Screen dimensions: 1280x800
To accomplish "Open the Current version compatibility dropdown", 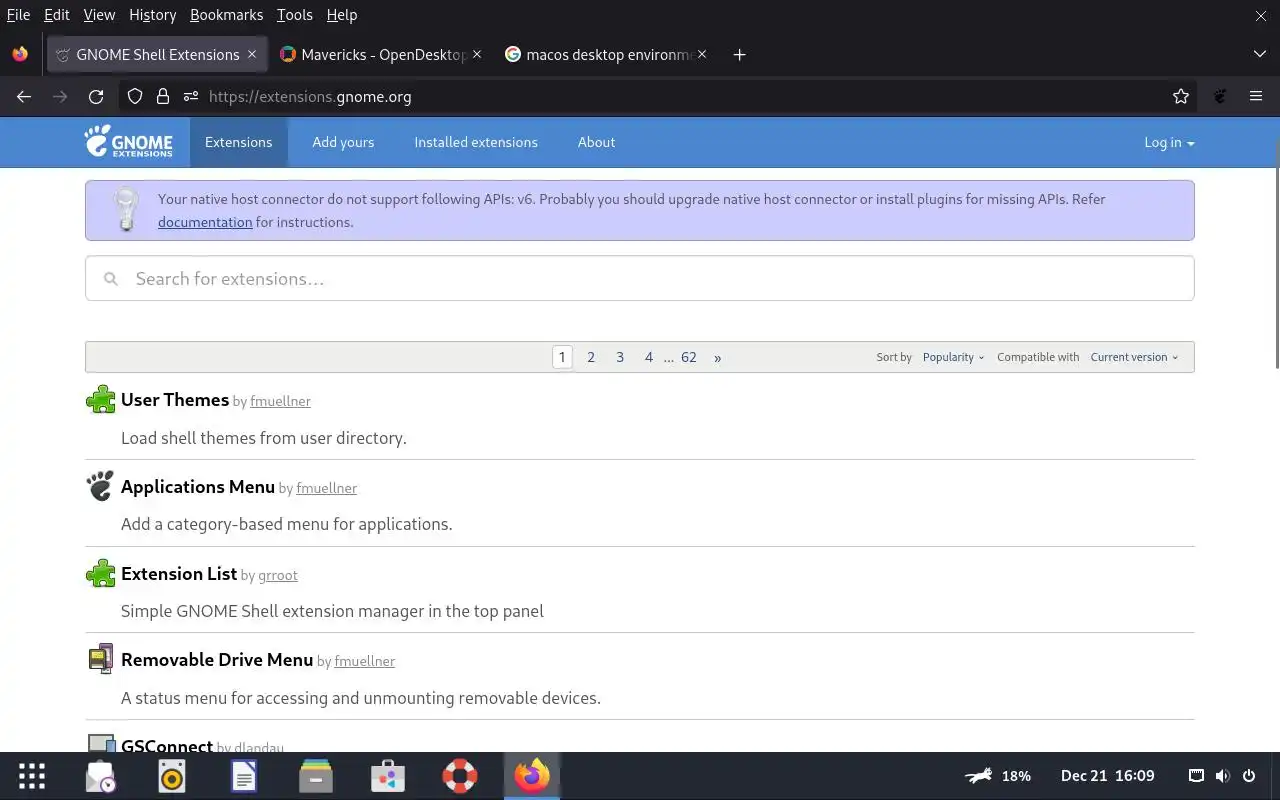I will click(x=1134, y=357).
